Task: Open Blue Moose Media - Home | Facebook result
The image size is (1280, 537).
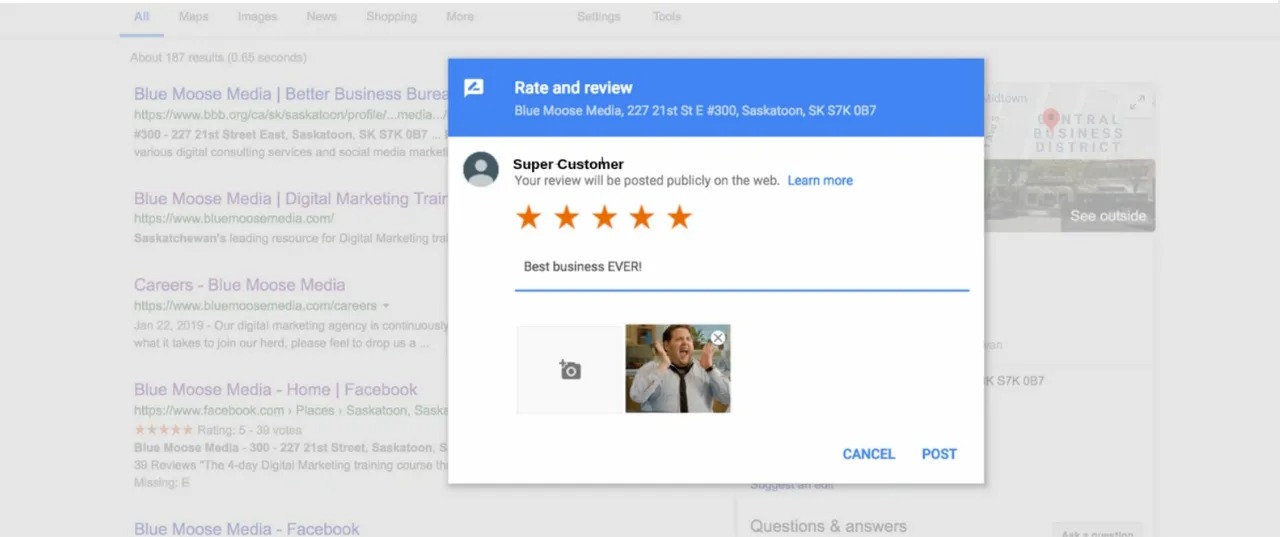Action: [x=276, y=390]
